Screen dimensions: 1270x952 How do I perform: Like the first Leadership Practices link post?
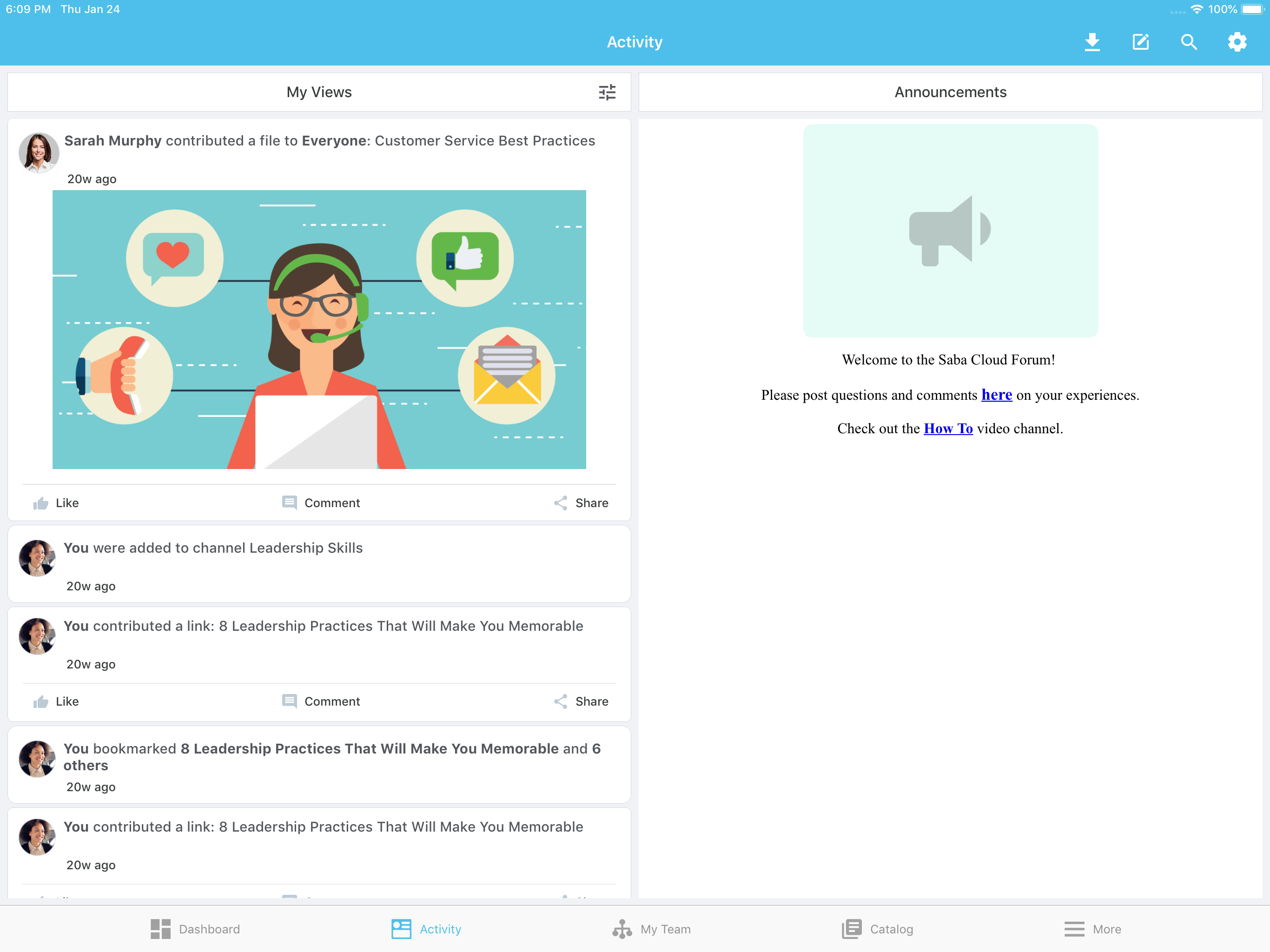click(x=56, y=701)
